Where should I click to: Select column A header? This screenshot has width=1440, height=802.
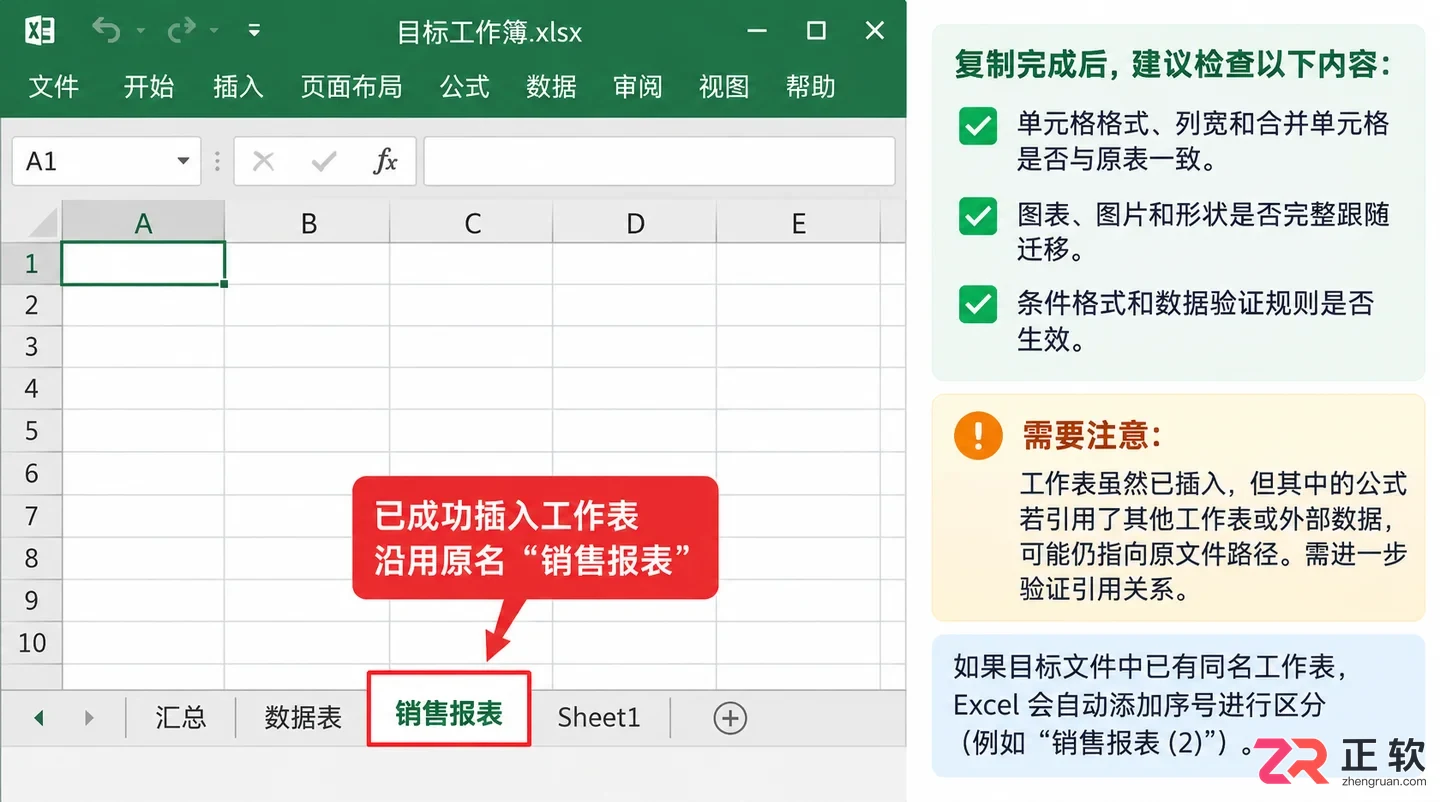(x=143, y=222)
